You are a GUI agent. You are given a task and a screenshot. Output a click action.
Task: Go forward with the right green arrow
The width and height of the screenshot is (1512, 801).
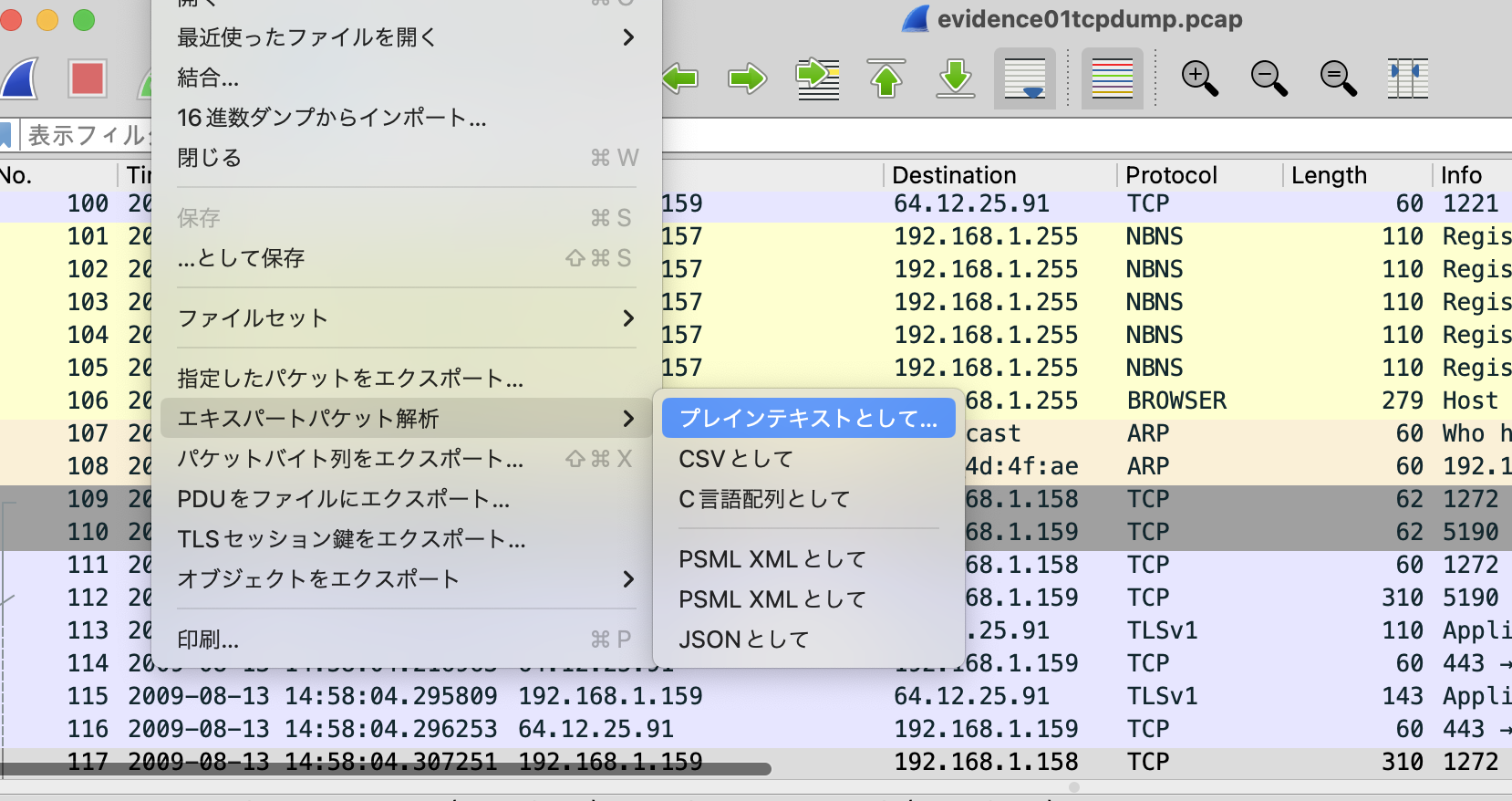748,78
